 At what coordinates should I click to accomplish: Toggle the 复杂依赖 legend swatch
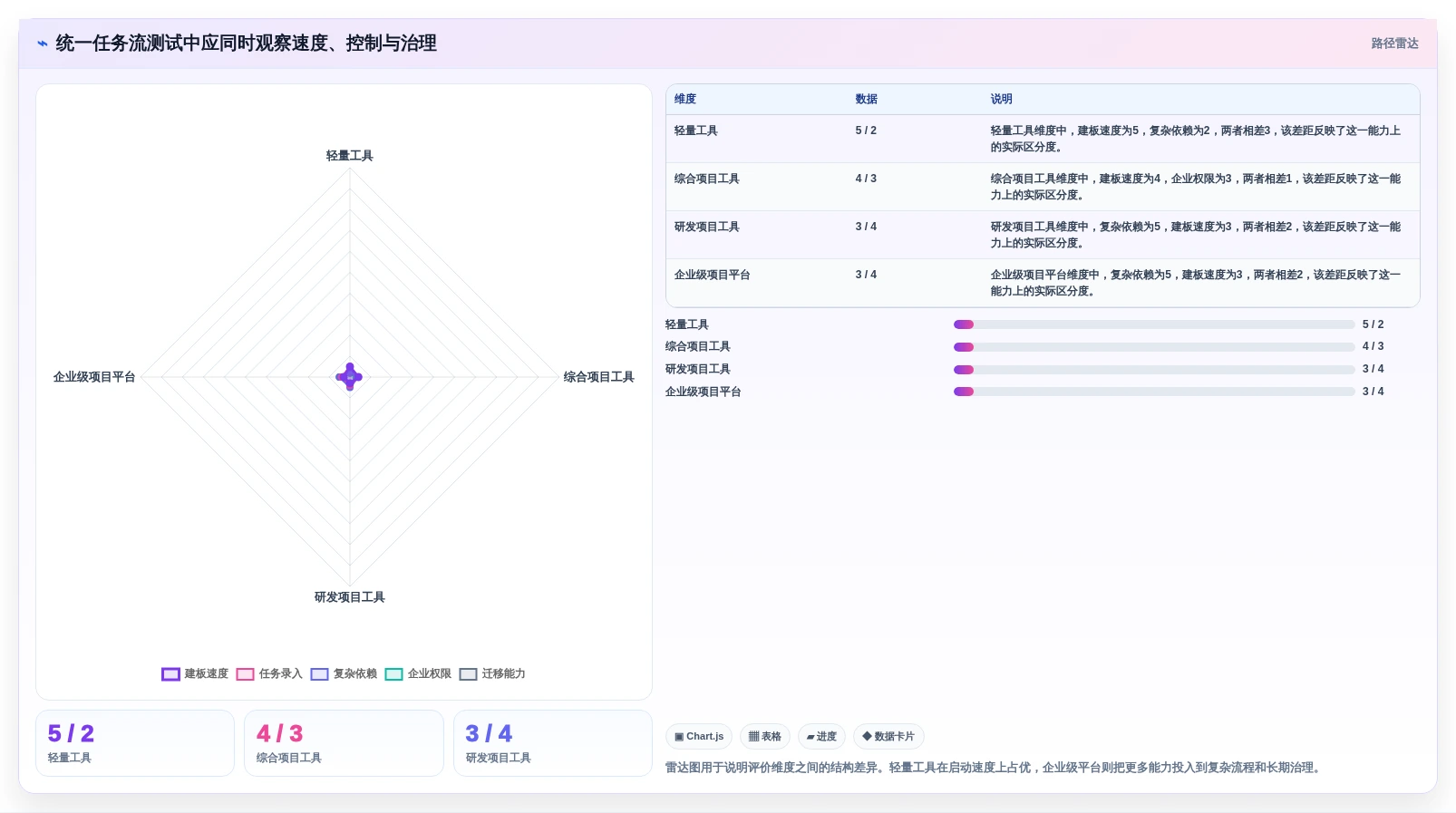[319, 674]
